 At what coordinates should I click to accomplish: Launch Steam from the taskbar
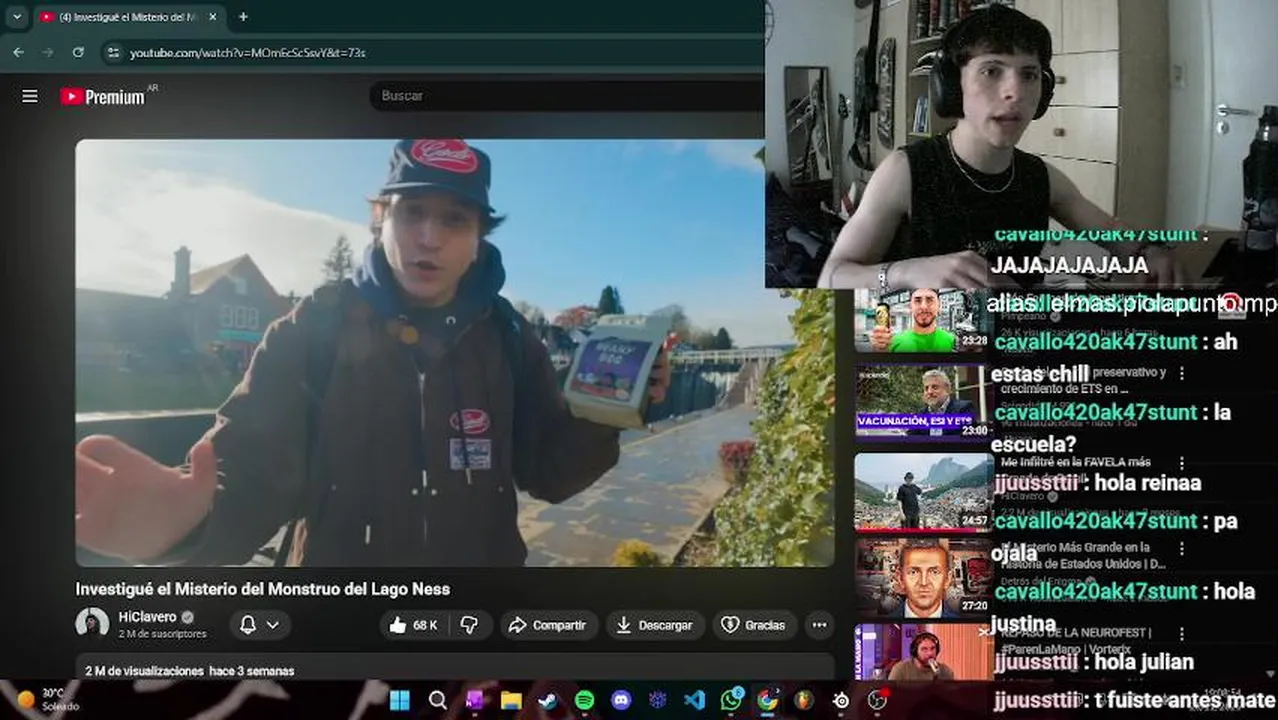pyautogui.click(x=548, y=700)
